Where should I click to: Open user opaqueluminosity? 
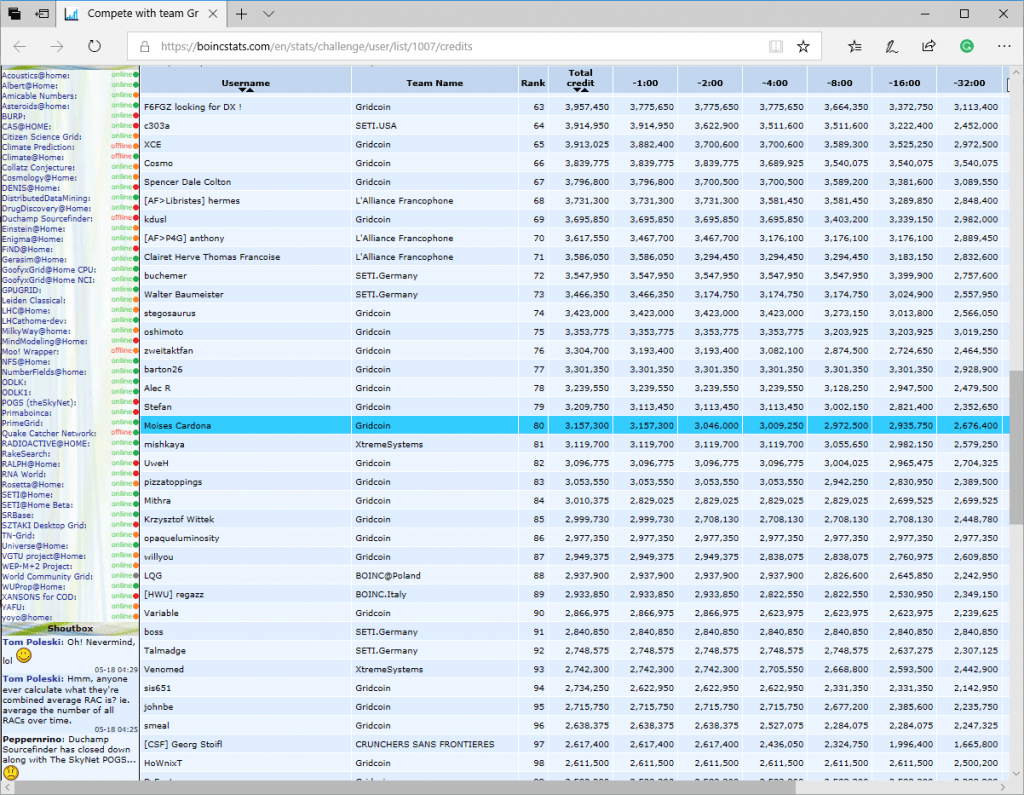click(x=182, y=538)
